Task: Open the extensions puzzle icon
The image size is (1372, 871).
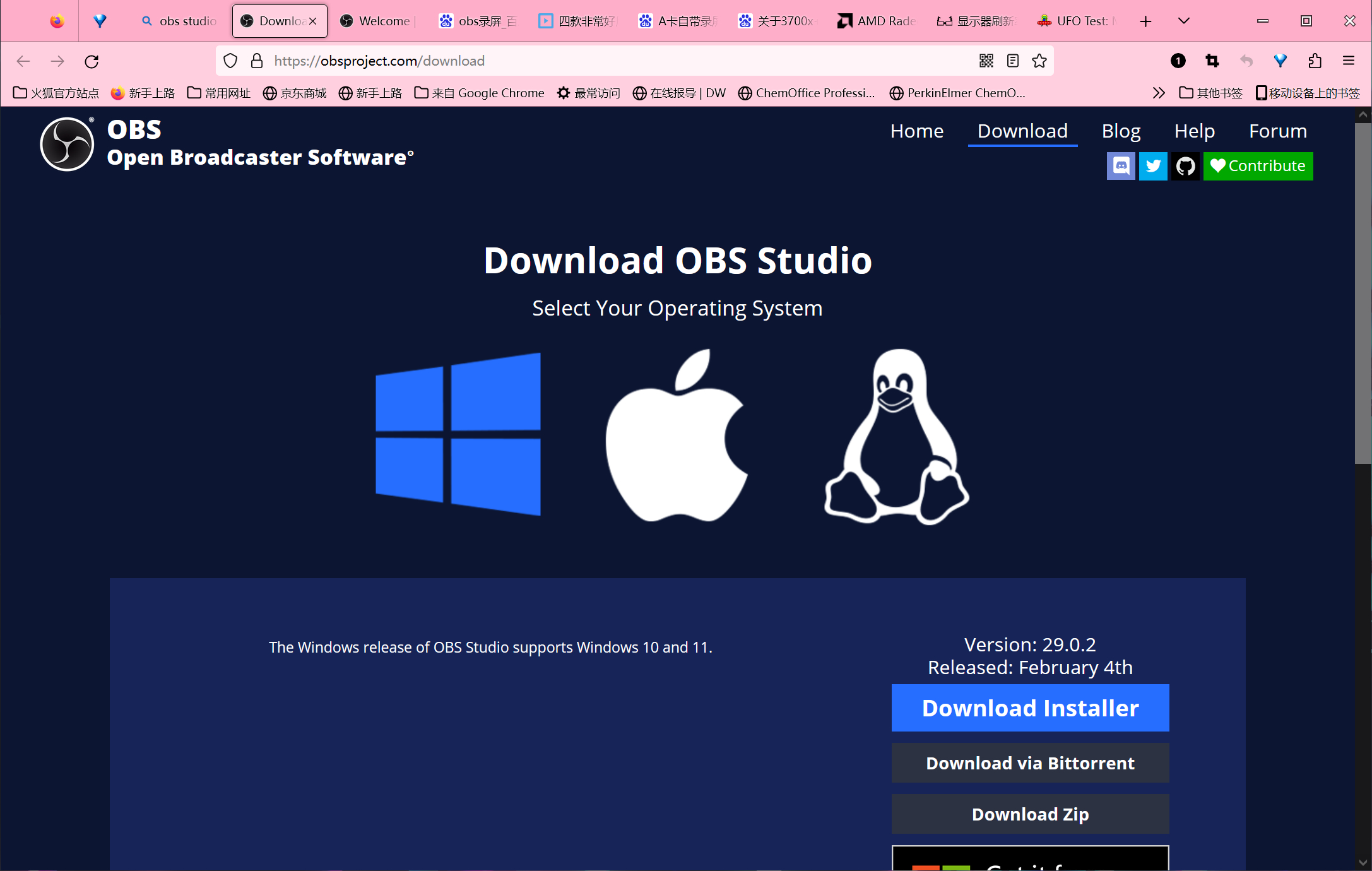Action: (x=1315, y=61)
